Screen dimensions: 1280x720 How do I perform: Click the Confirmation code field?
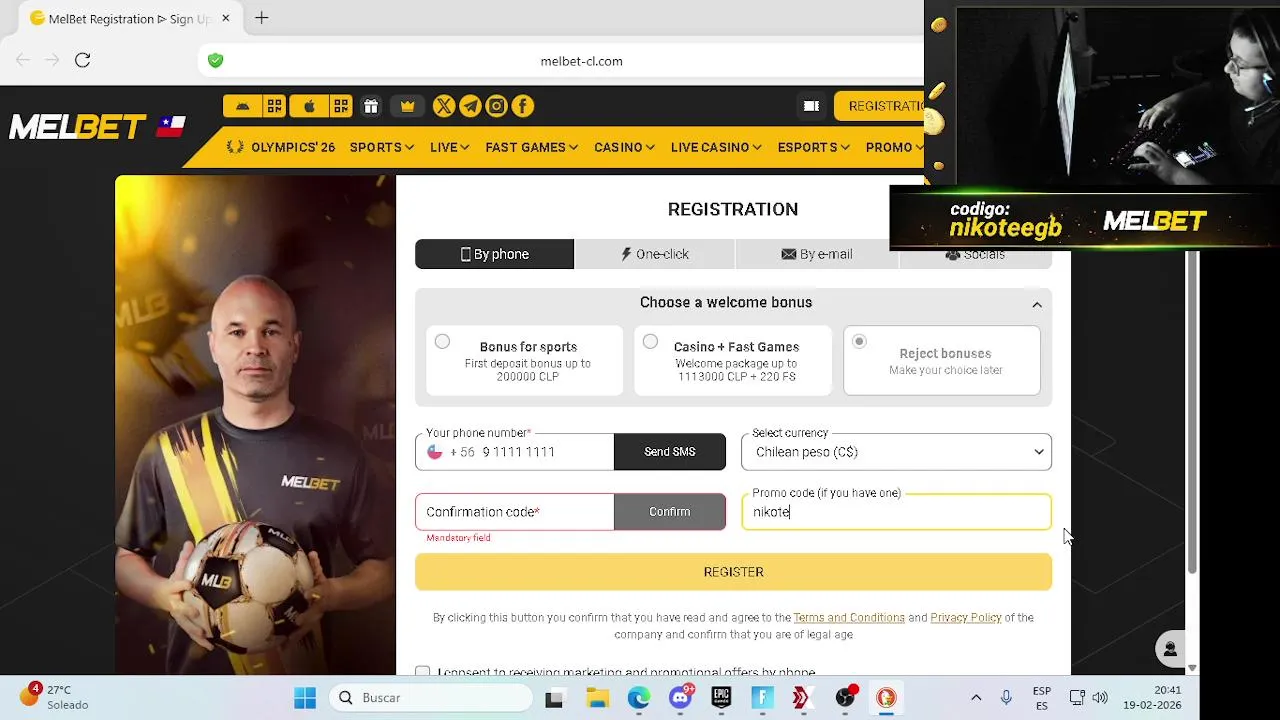click(515, 512)
